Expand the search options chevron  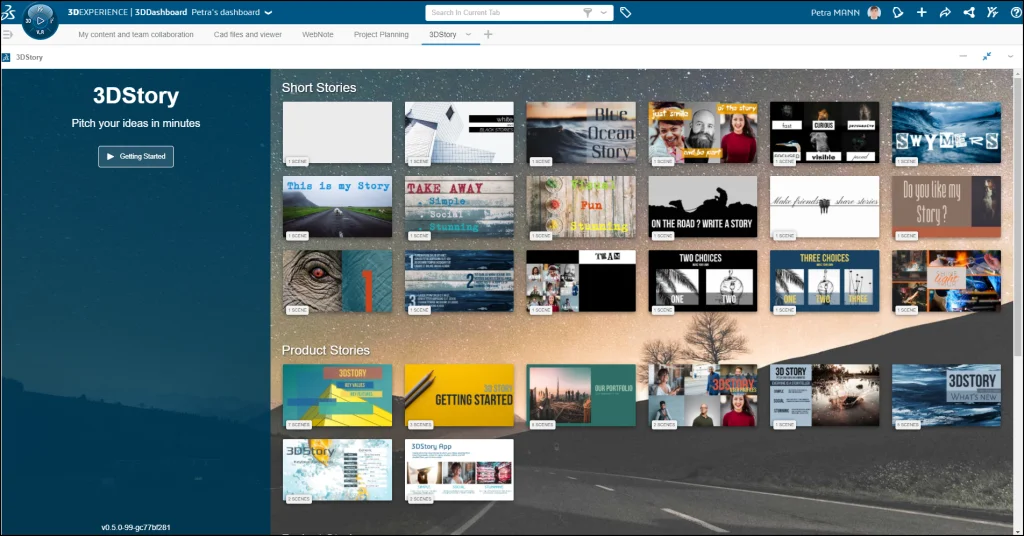pyautogui.click(x=605, y=13)
